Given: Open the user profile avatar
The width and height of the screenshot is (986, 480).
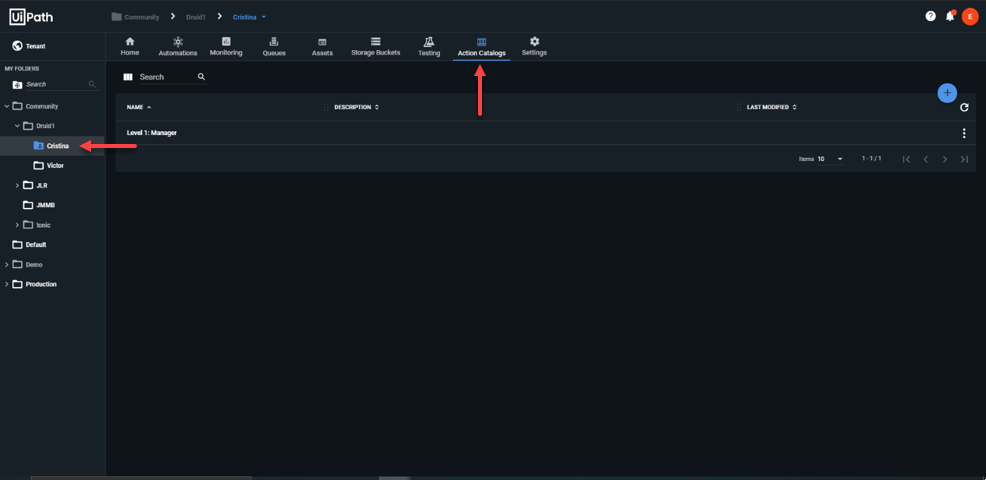Looking at the screenshot, I should [969, 16].
